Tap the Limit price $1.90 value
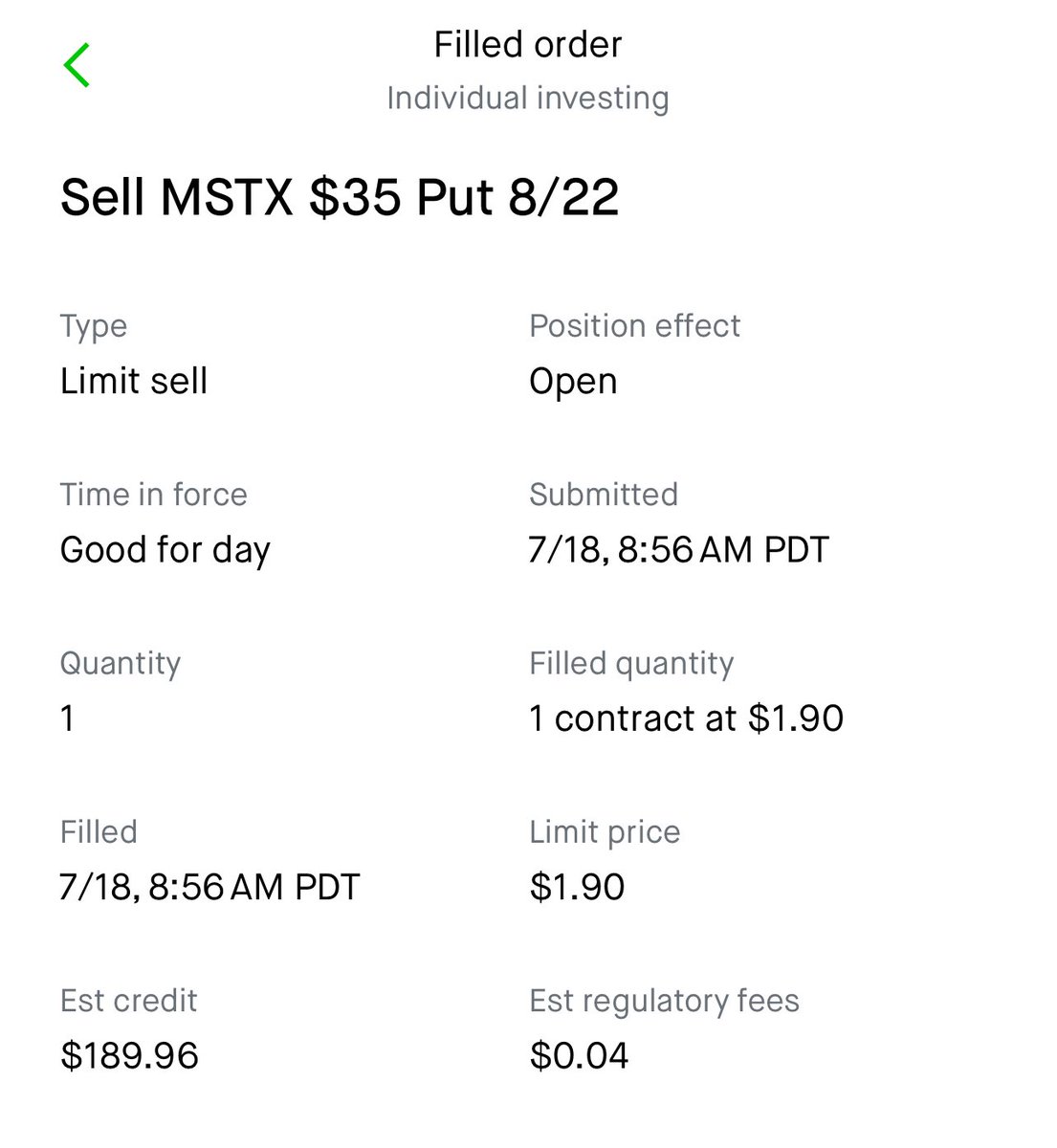This screenshot has height=1148, width=1057. tap(577, 887)
